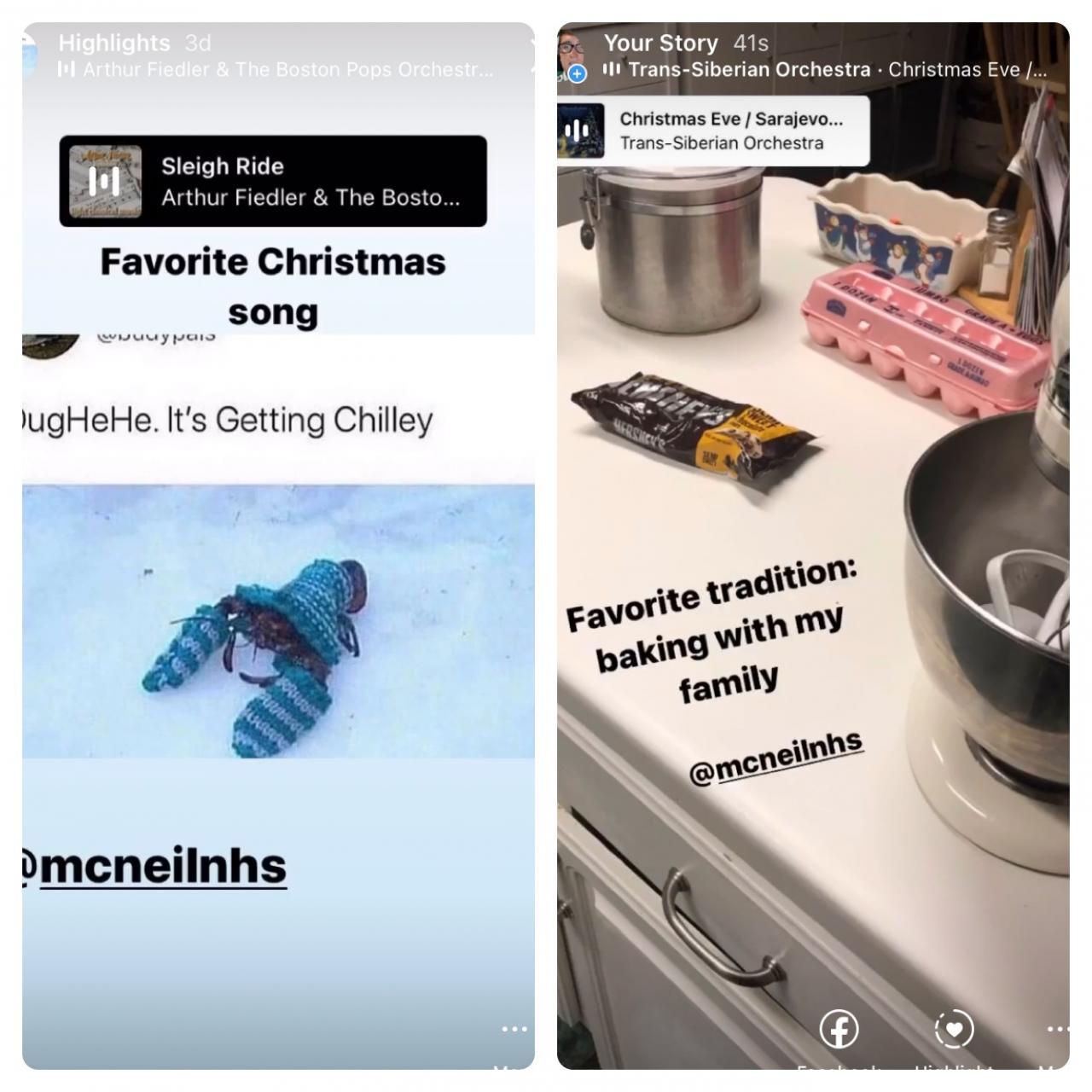Screen dimensions: 1092x1092
Task: Open the three-dot menu on the left story
Action: pyautogui.click(x=514, y=1029)
